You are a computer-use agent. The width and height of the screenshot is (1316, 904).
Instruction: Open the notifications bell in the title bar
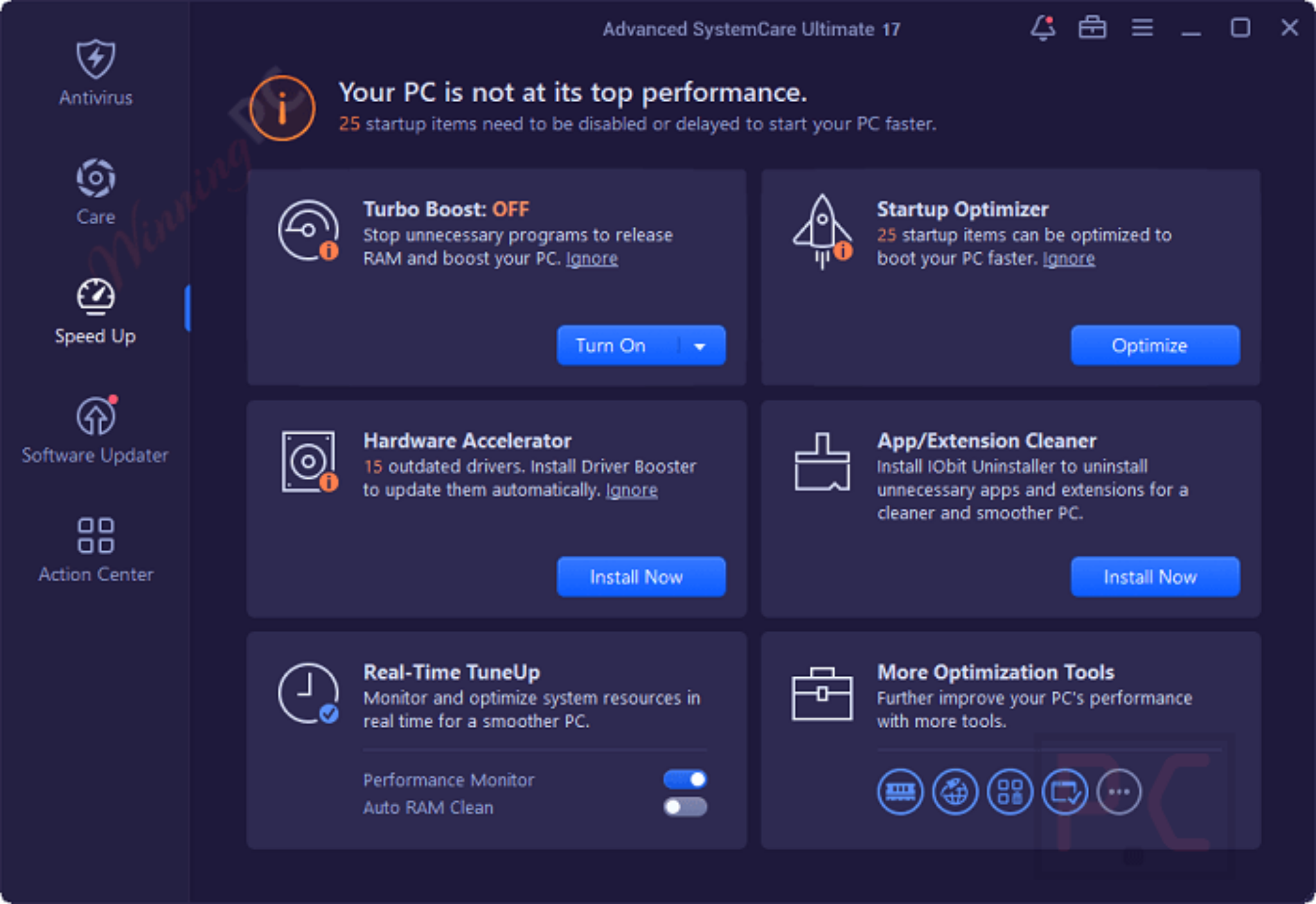[1042, 28]
